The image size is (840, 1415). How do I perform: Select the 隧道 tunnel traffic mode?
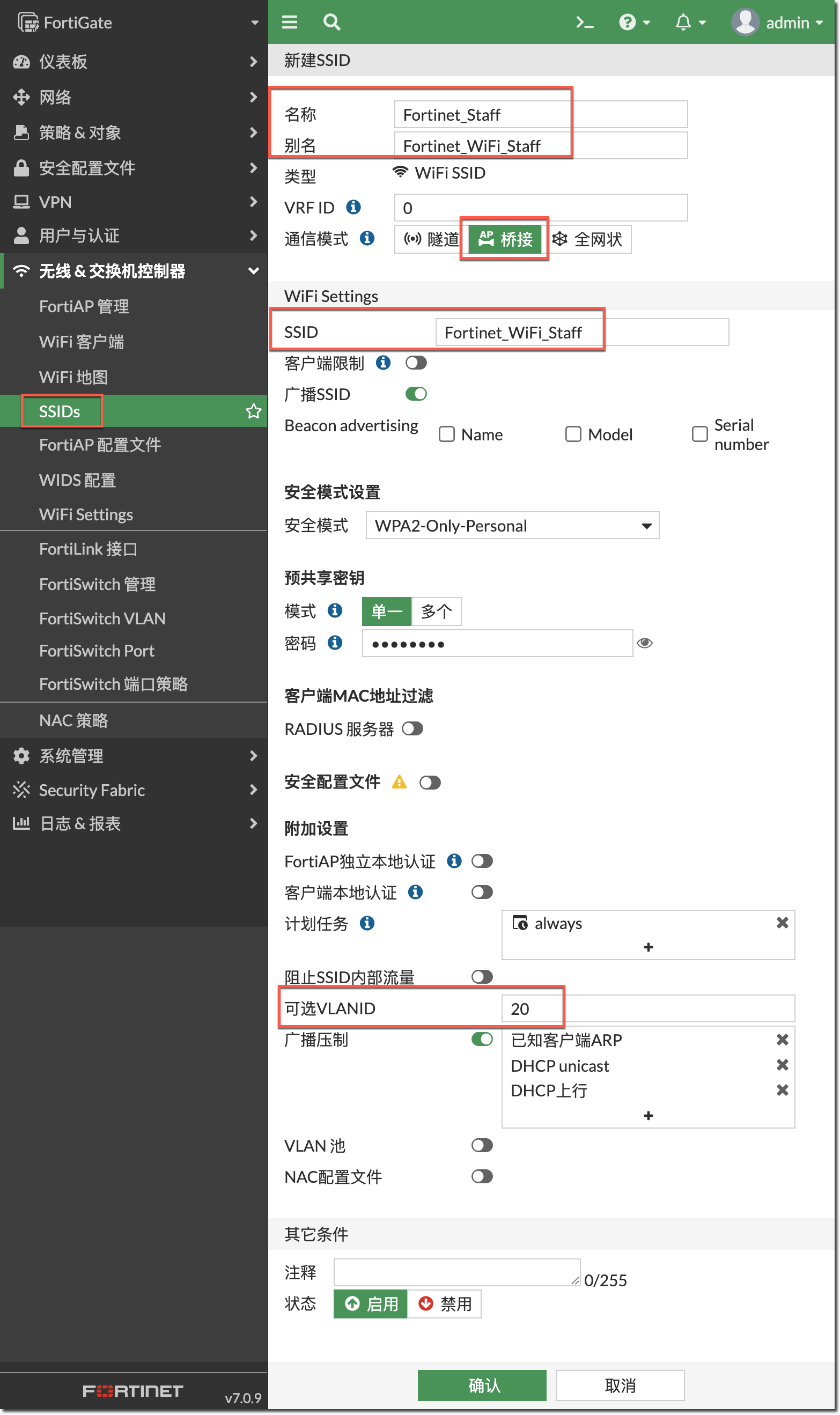point(431,239)
